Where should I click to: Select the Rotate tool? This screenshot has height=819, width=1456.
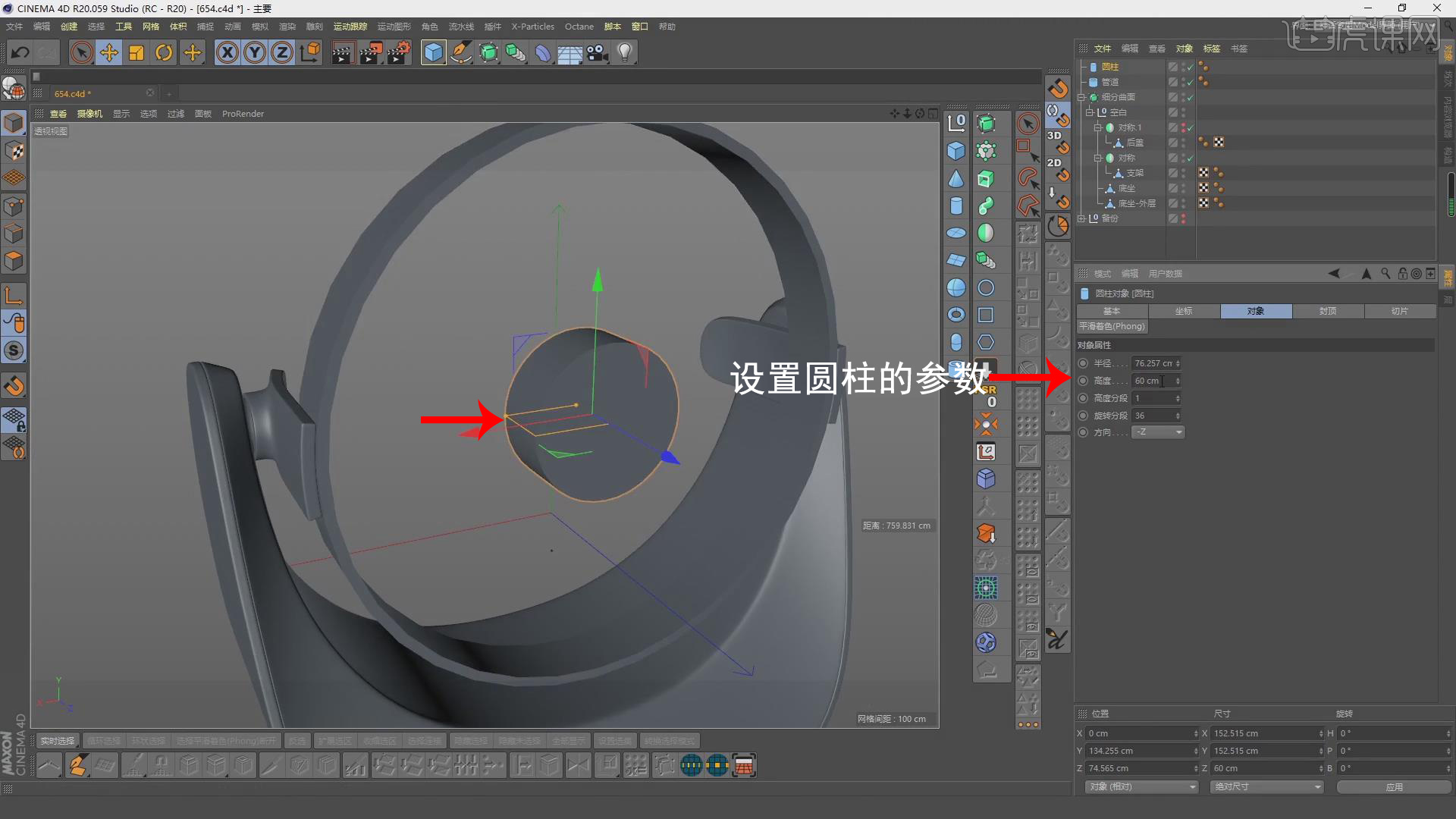tap(164, 52)
